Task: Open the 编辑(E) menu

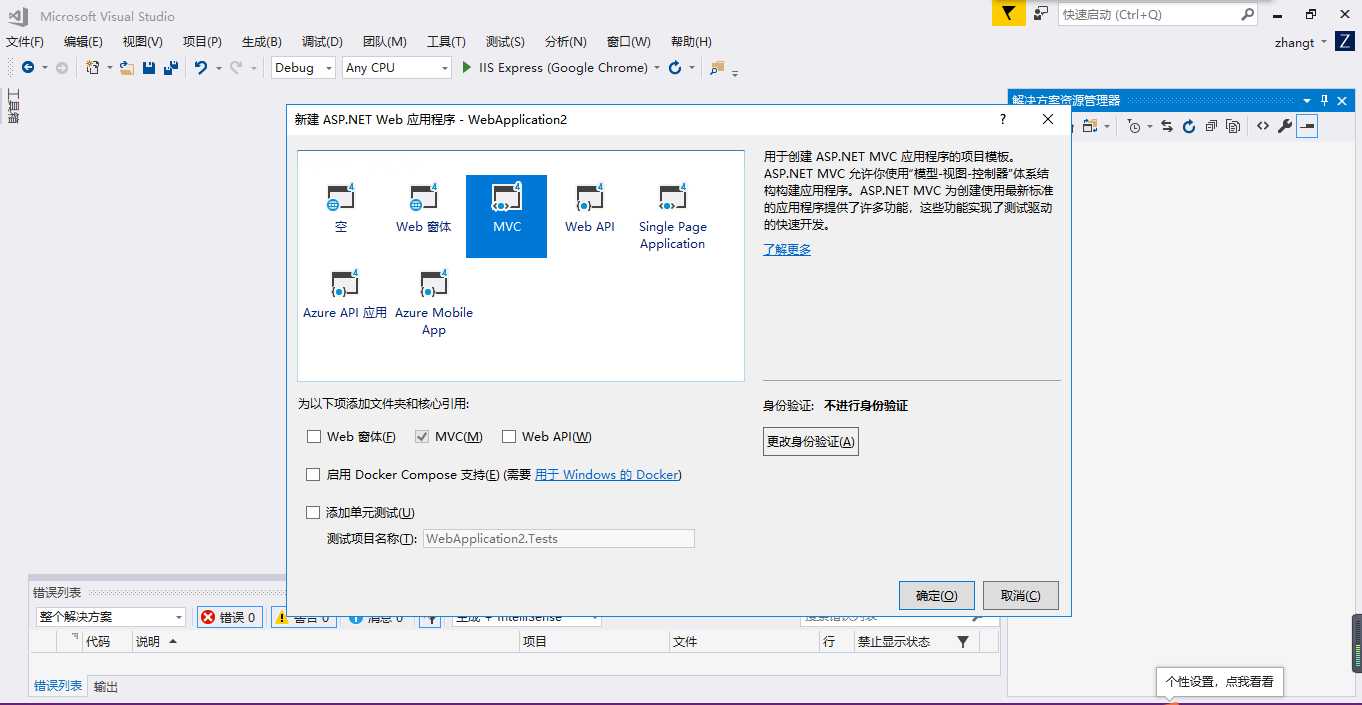Action: coord(83,41)
